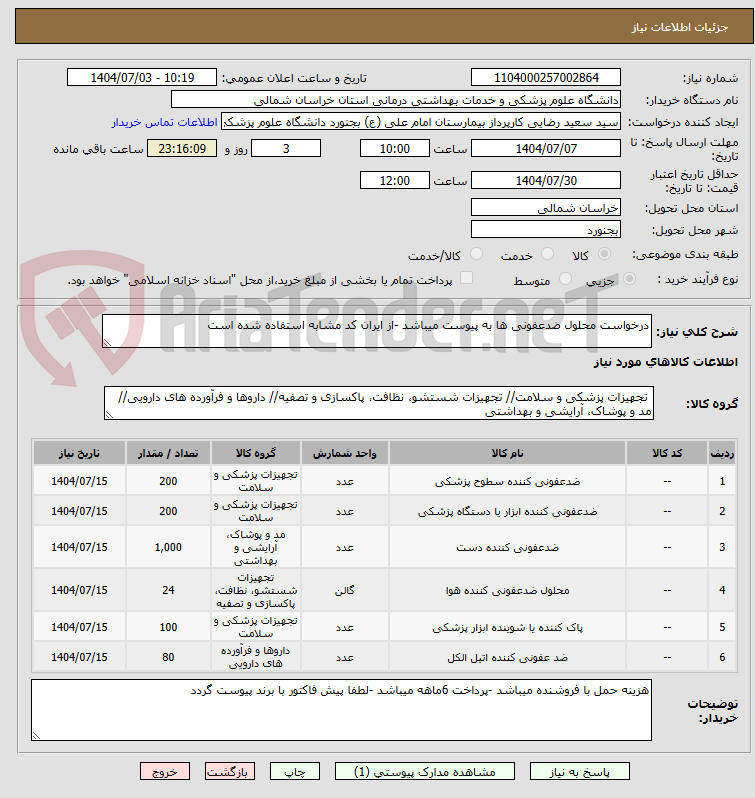The image size is (755, 798).
Task: Click the buyer organization name field
Action: tap(396, 100)
